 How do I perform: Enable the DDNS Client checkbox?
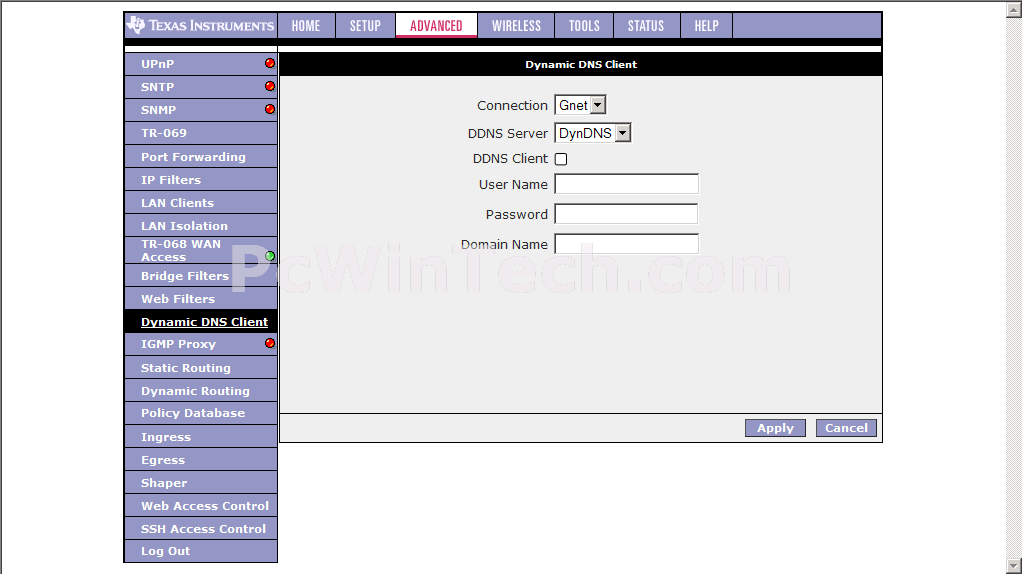(561, 159)
